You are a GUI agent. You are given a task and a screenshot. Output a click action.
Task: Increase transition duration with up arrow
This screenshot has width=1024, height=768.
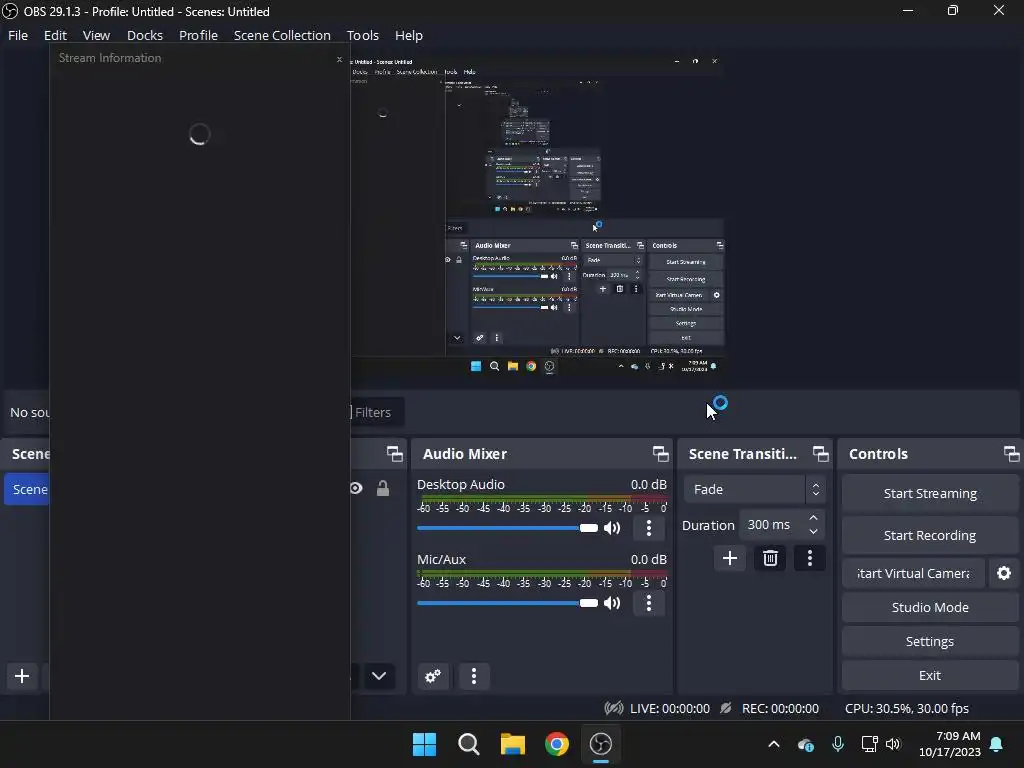click(813, 518)
